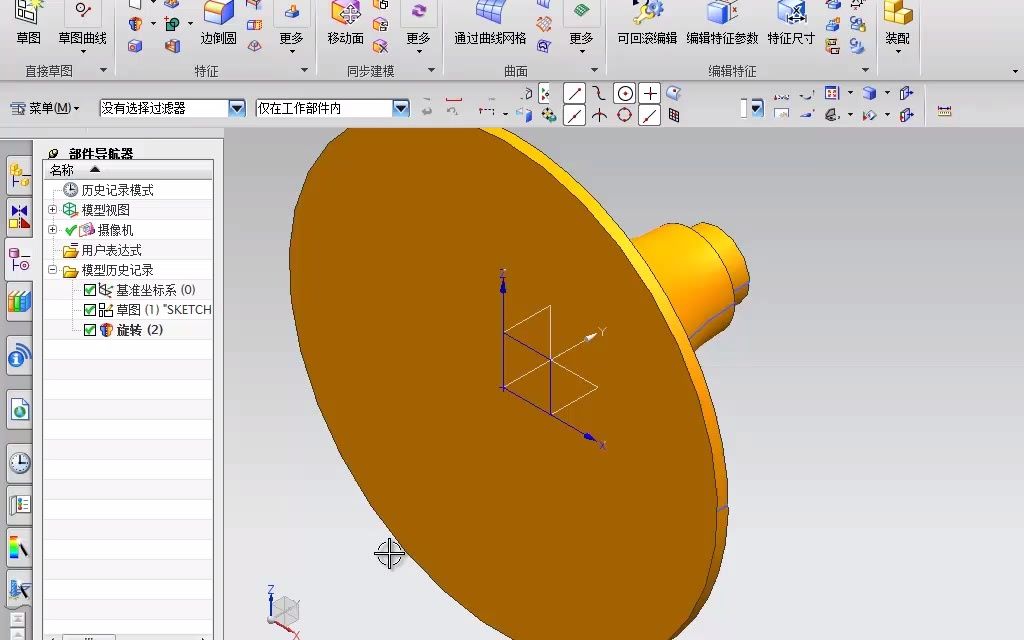Open the 菜单(M) menu
The image size is (1024, 640).
[44, 108]
